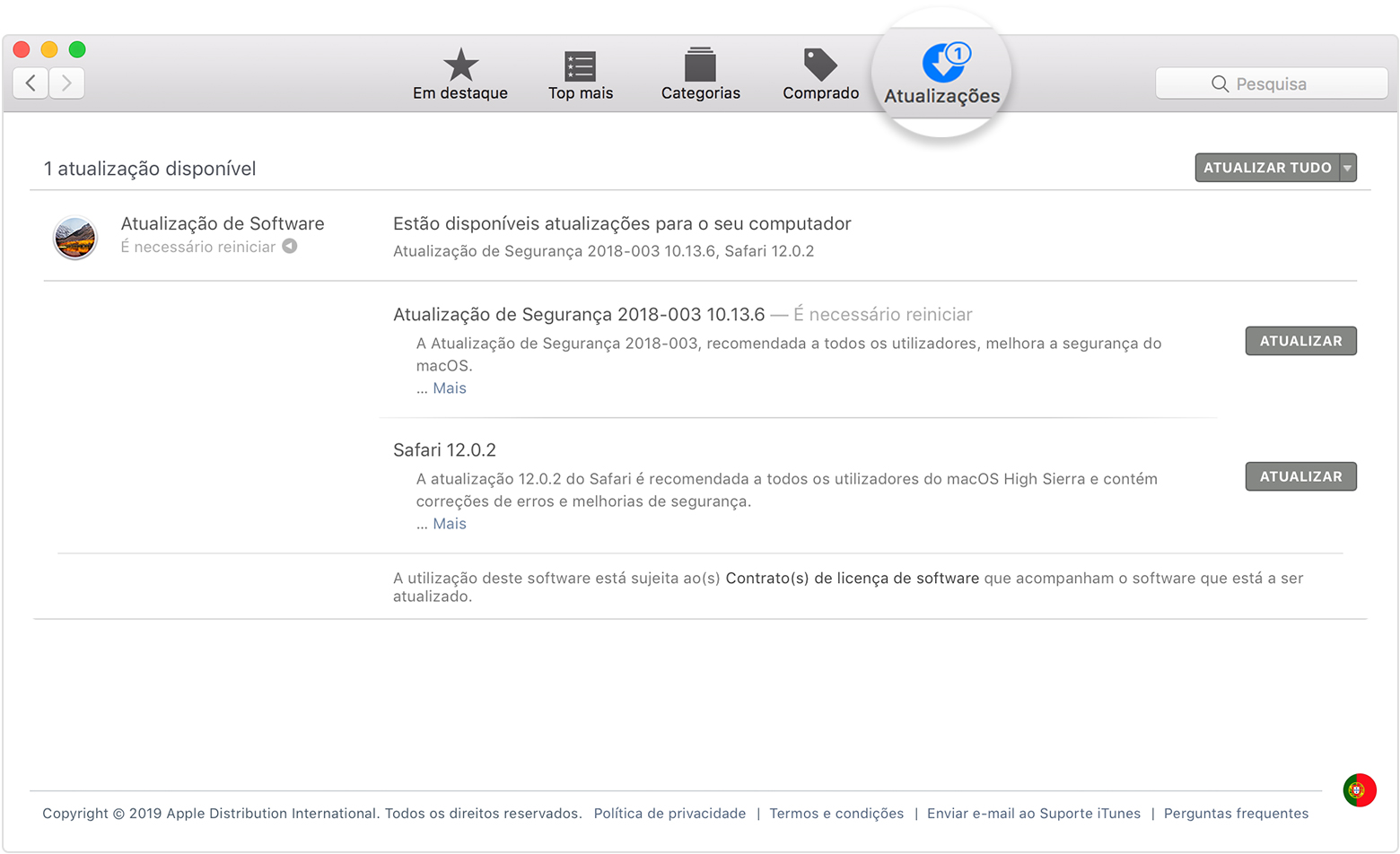Open the Política de privacidade link
Image resolution: width=1400 pixels, height=854 pixels.
pyautogui.click(x=669, y=814)
